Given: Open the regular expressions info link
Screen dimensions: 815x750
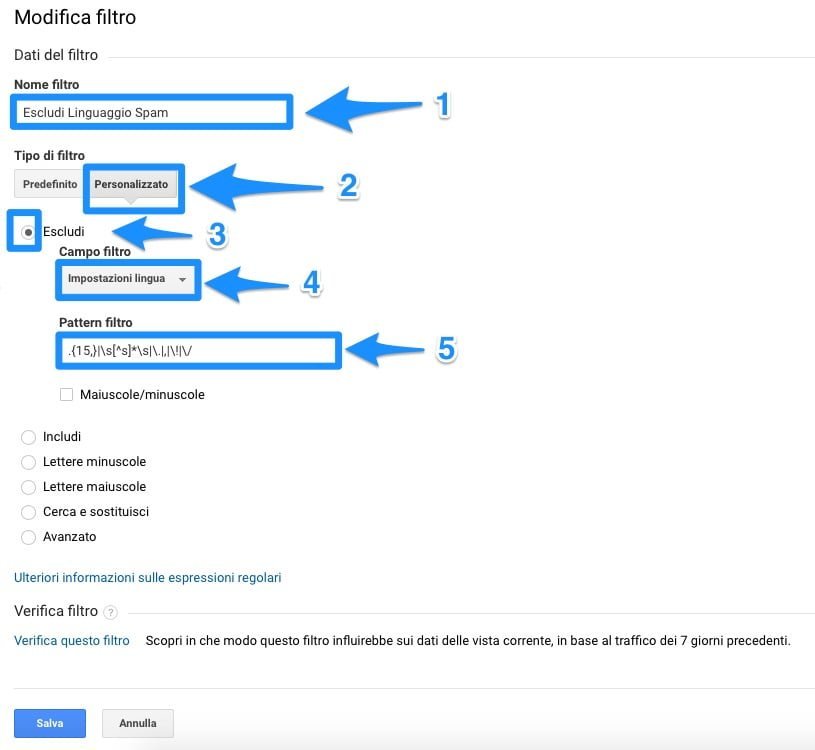Looking at the screenshot, I should 148,577.
